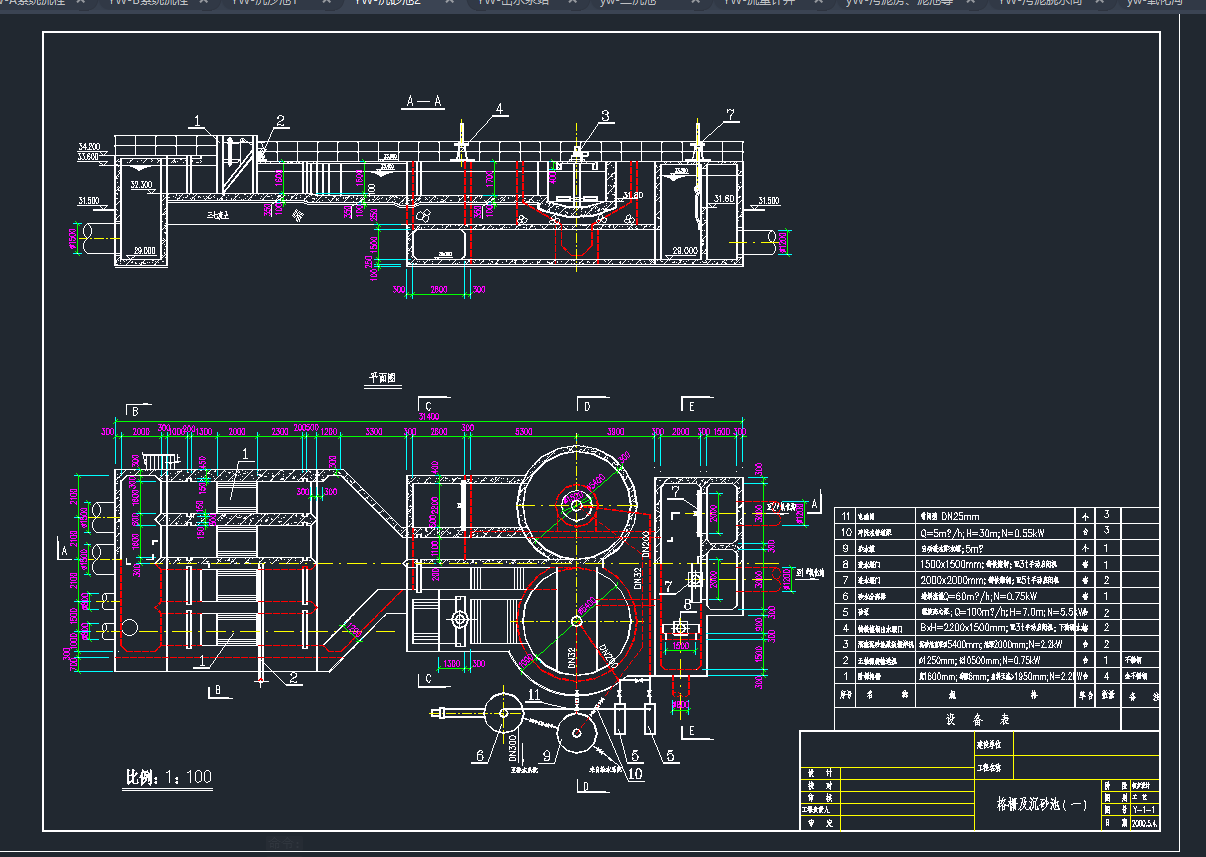Click callout number 6 below the plan view
The image size is (1206, 857).
(x=480, y=757)
